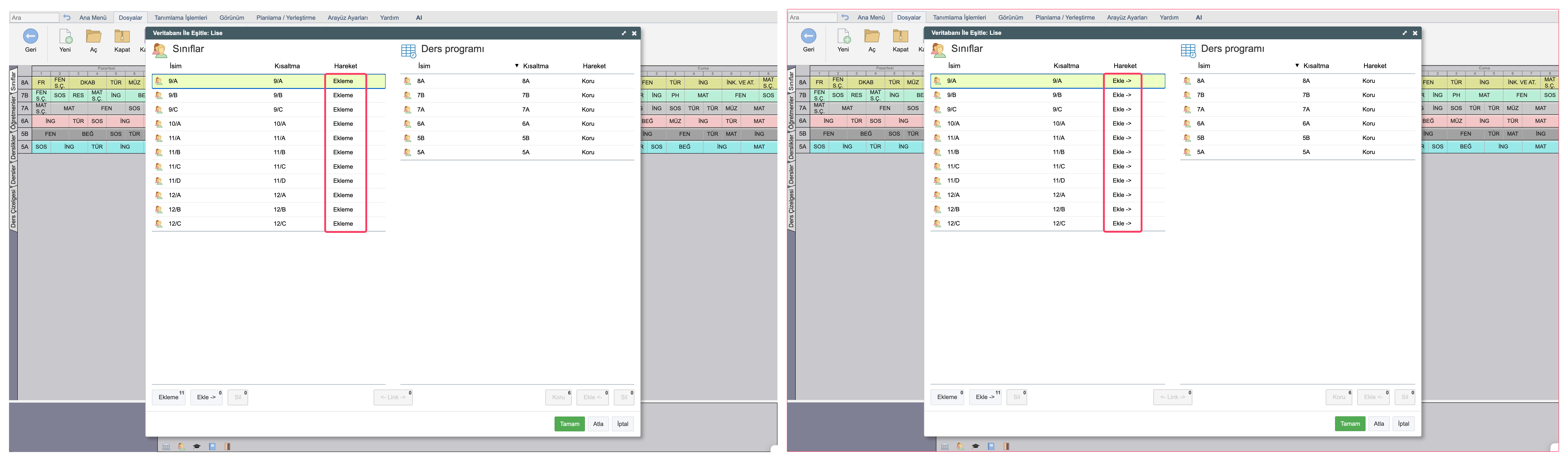Select the 5A Koru row in right Ders programı

pyautogui.click(x=1297, y=152)
